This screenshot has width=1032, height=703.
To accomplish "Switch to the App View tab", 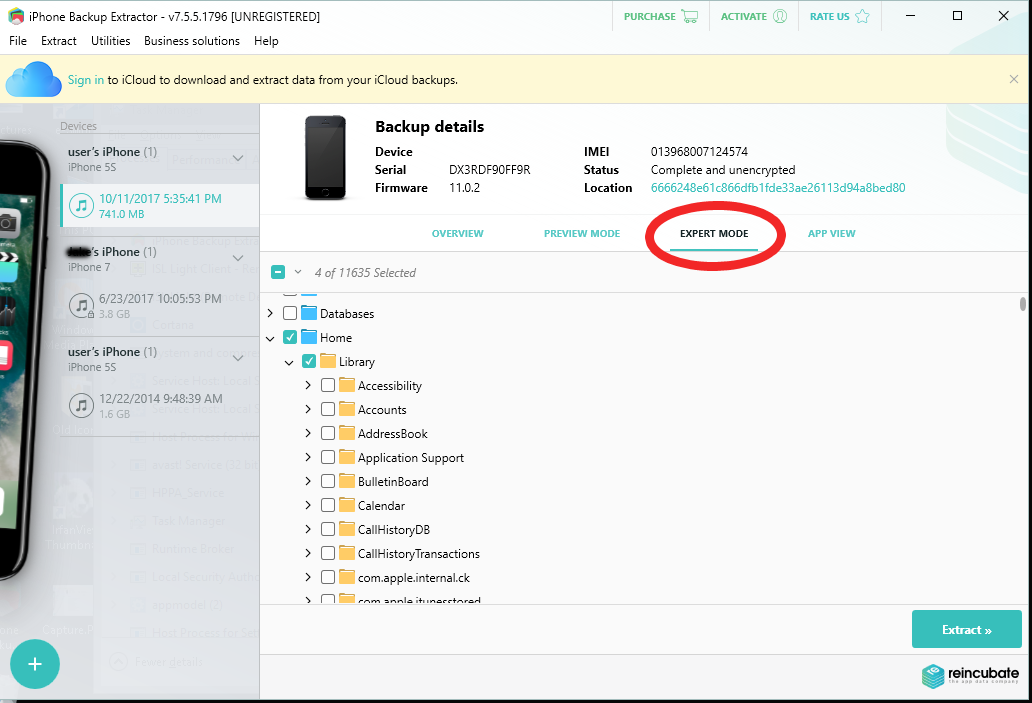I will [x=831, y=233].
